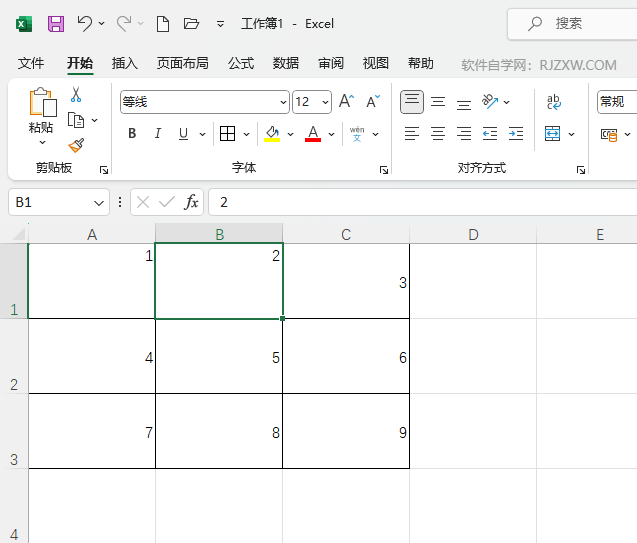
Task: Open the 文件 menu
Action: (31, 63)
